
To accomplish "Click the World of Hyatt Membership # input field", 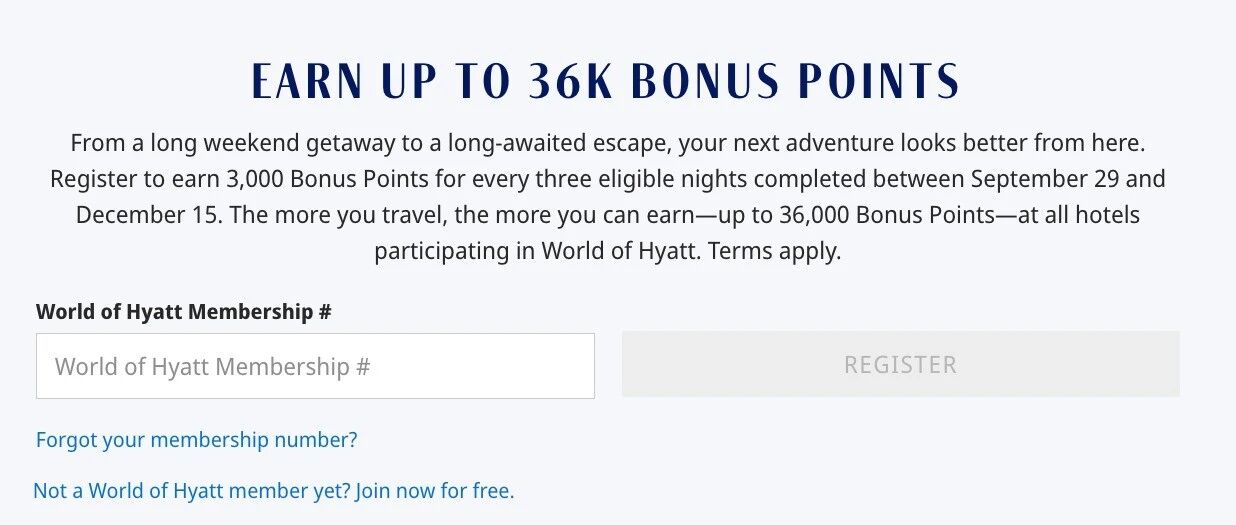I will click(315, 366).
